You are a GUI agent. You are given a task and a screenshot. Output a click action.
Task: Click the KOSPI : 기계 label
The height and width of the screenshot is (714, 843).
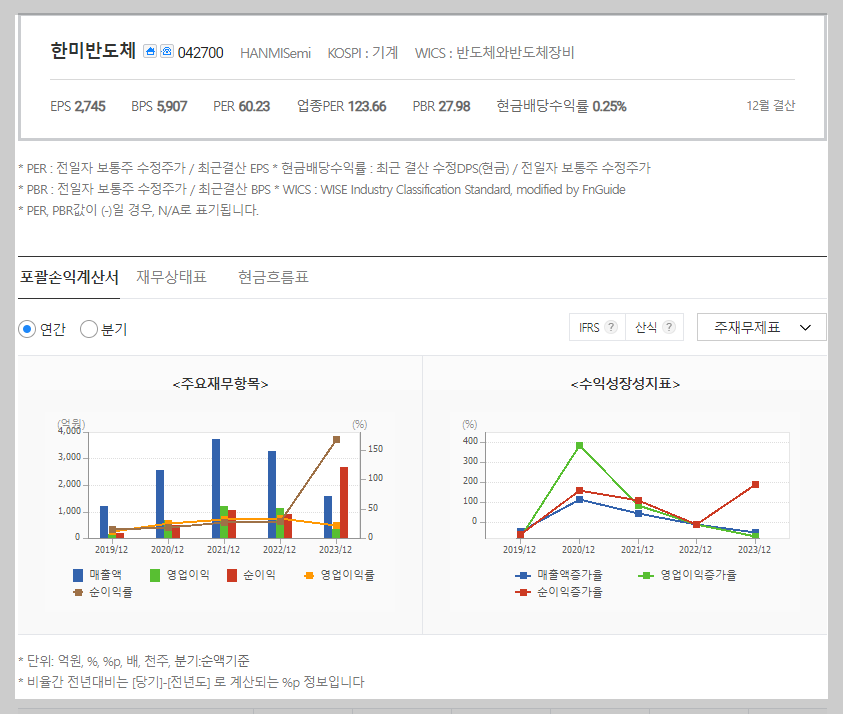[363, 53]
